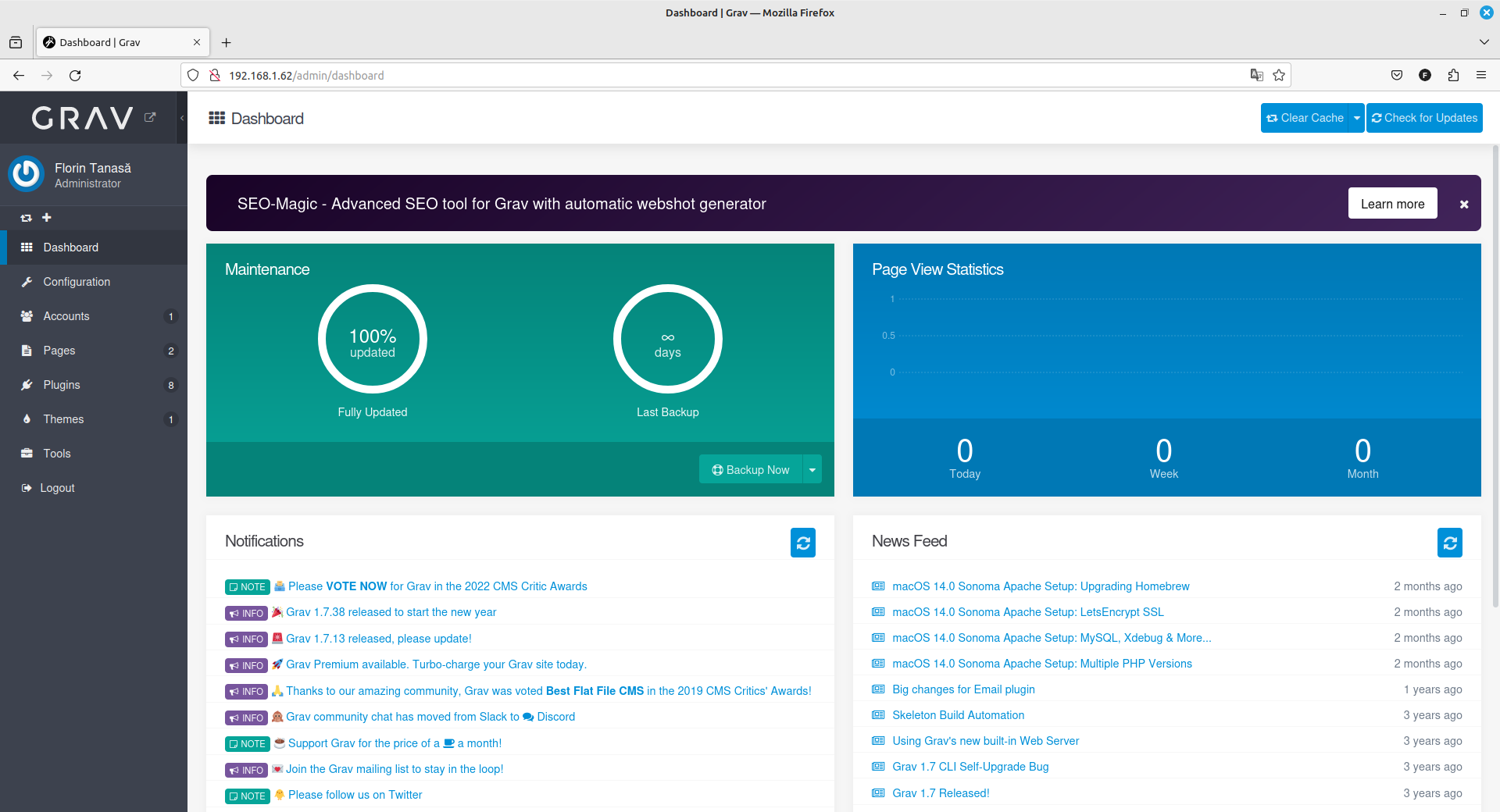Open Grav 1.7.13 released notification

[379, 639]
